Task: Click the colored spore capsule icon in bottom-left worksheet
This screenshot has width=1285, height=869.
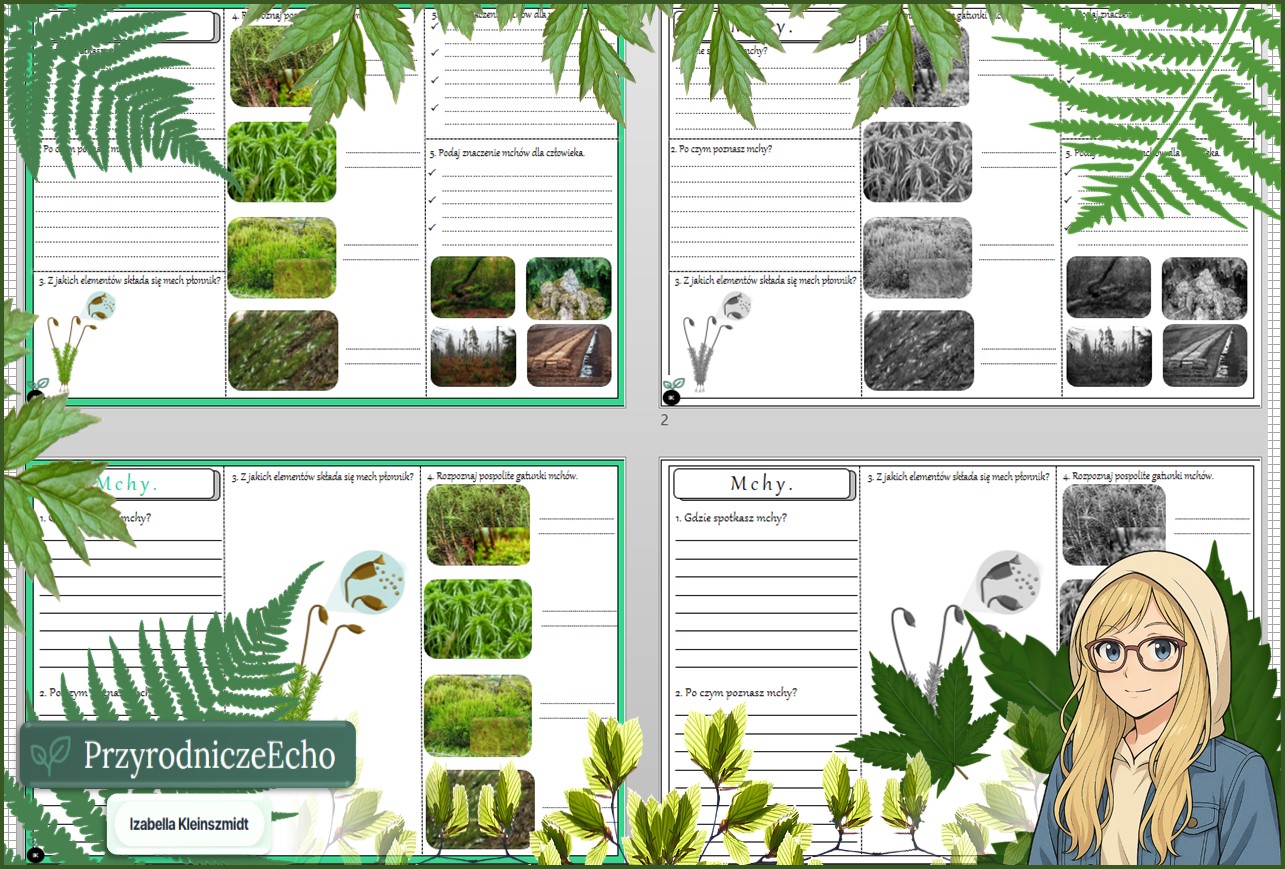Action: 373,583
